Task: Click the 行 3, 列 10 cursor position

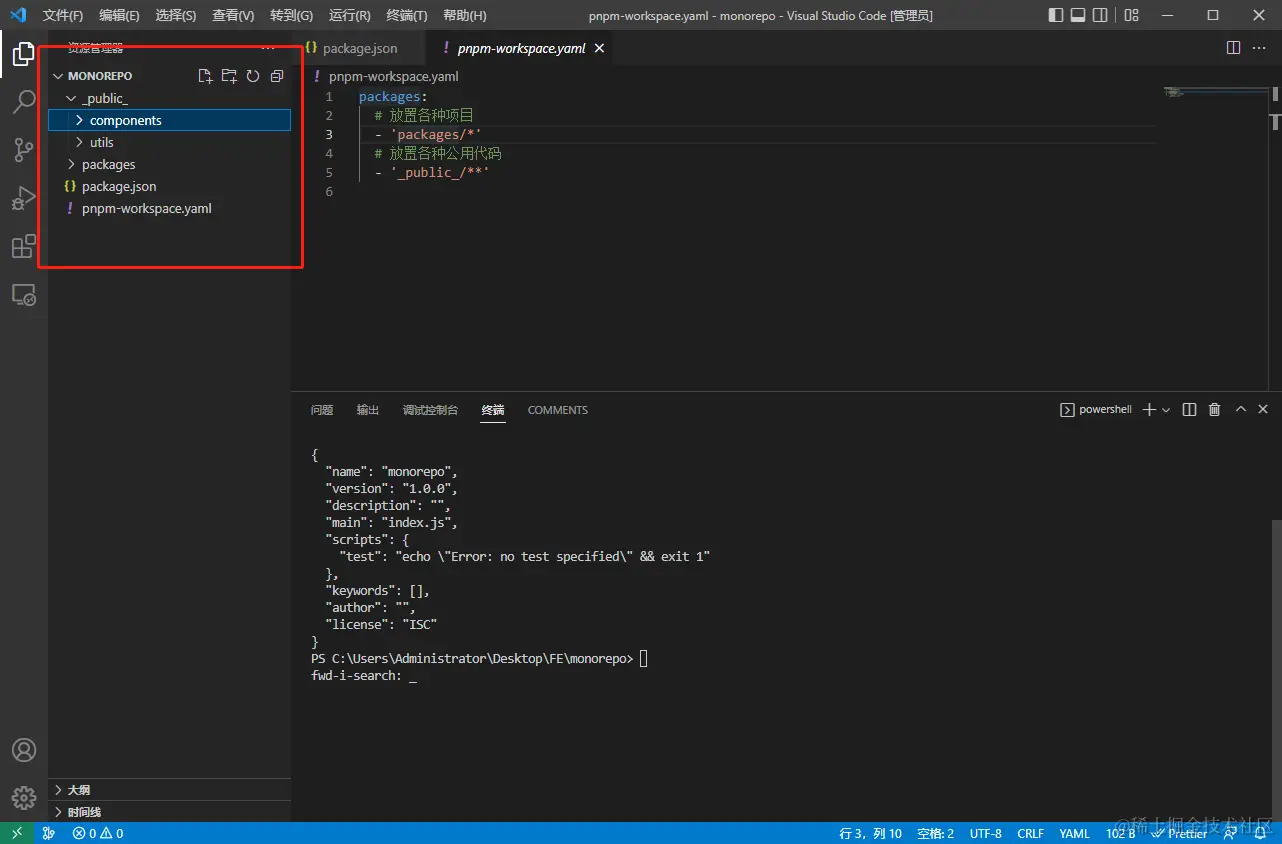Action: coord(870,833)
